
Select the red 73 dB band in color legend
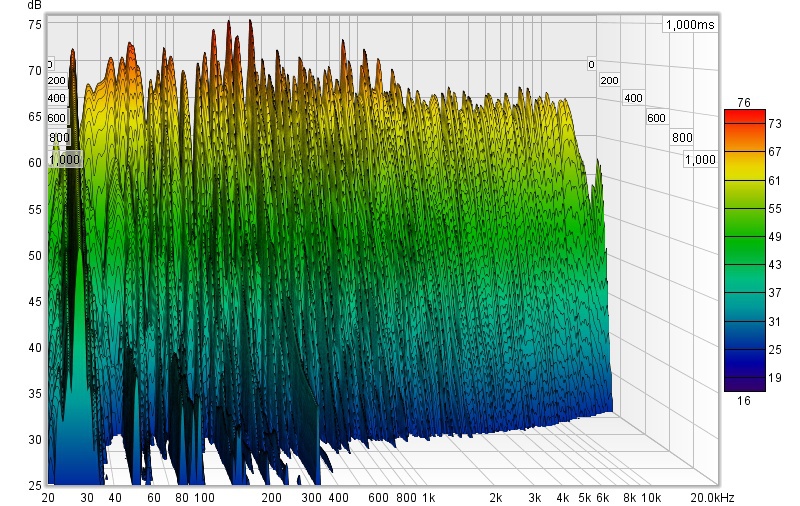(744, 121)
